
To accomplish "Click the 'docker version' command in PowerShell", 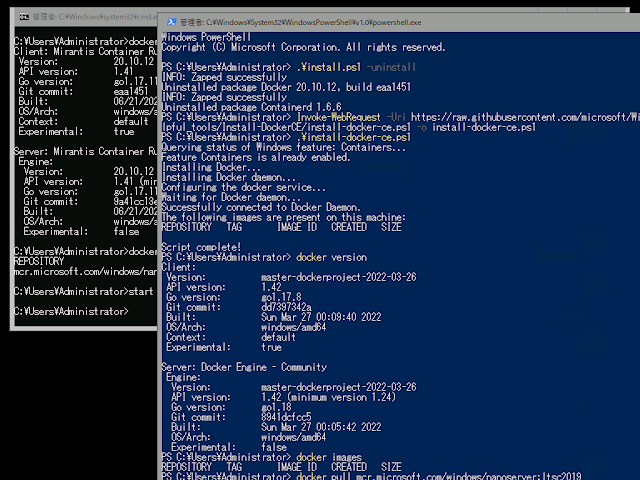I will [331, 257].
